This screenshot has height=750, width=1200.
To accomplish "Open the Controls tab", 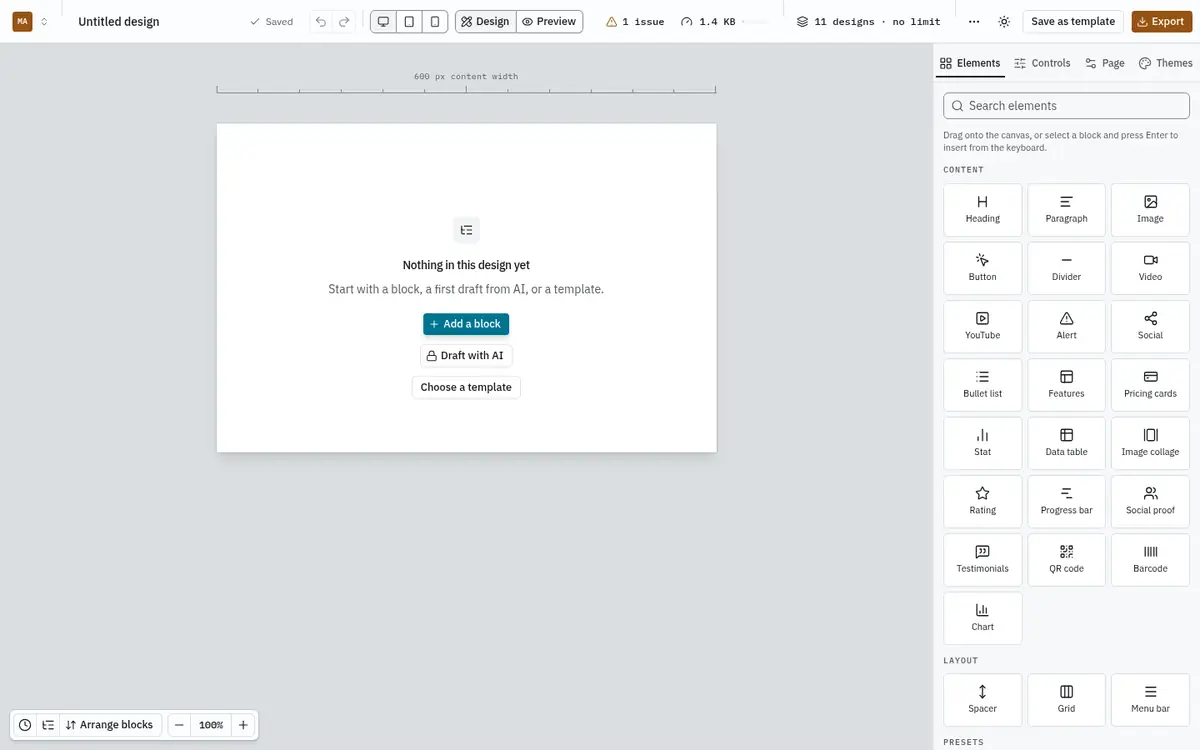I will (x=1042, y=63).
